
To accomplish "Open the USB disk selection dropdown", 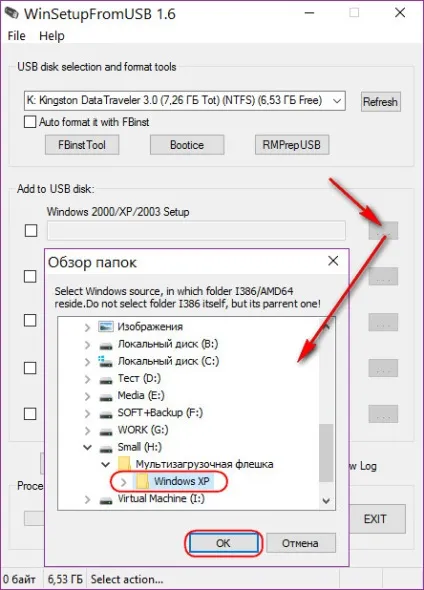I will coord(185,101).
